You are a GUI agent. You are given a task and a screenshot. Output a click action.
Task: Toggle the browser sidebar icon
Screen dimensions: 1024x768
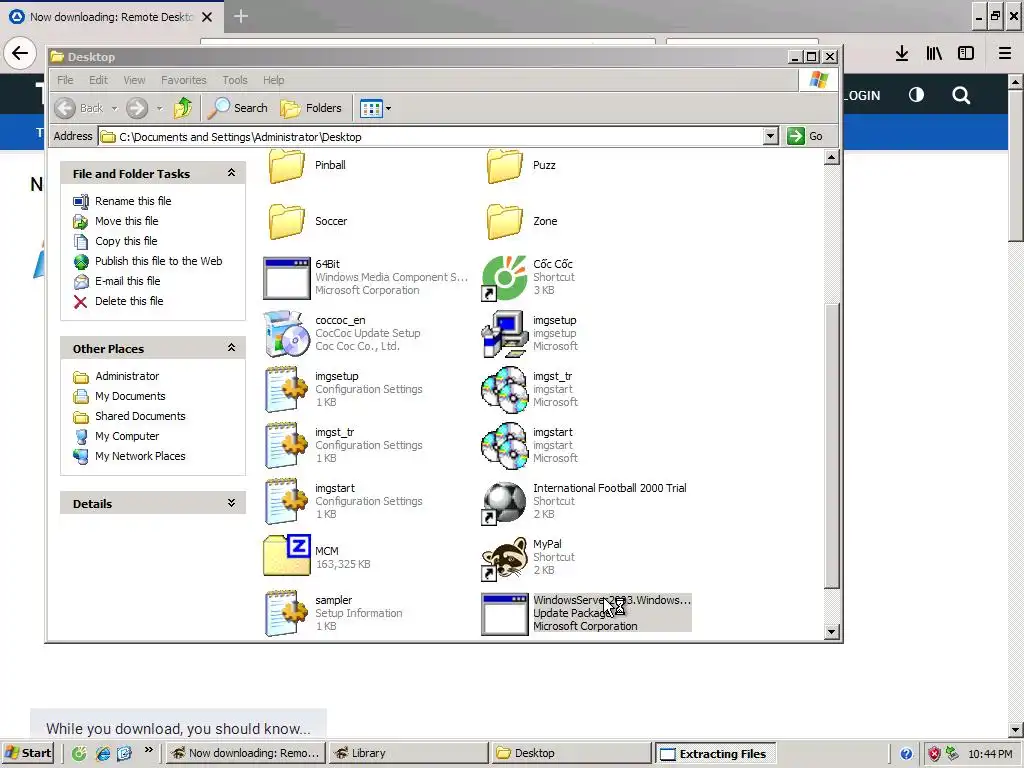tap(966, 54)
